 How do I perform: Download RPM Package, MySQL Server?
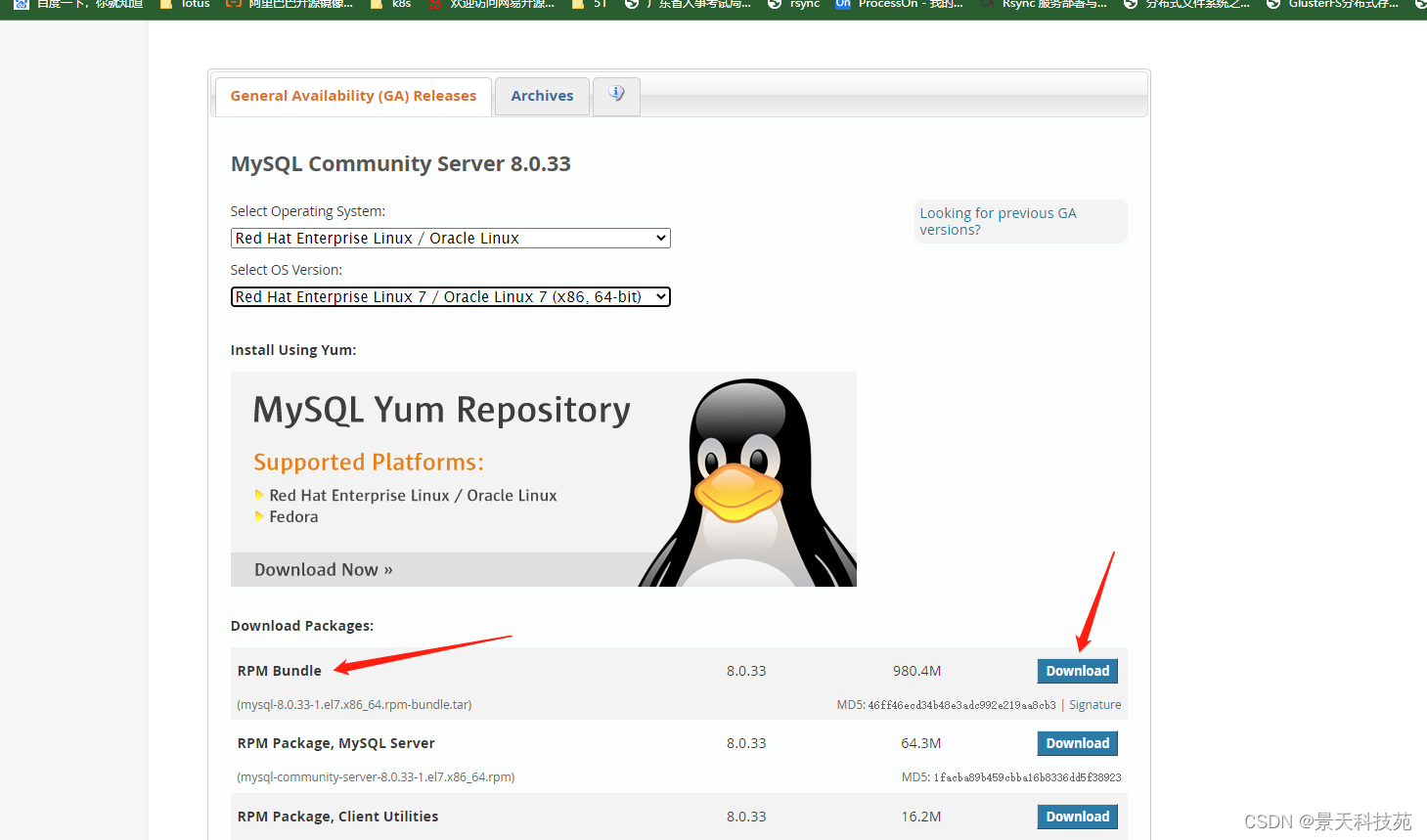(1077, 743)
